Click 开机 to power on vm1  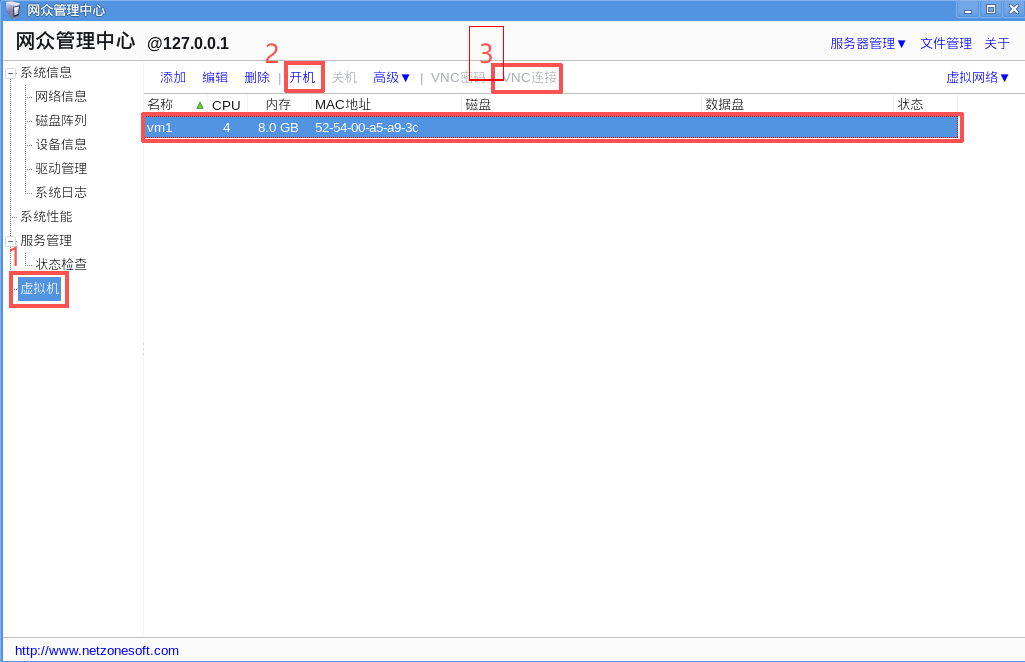[x=303, y=78]
